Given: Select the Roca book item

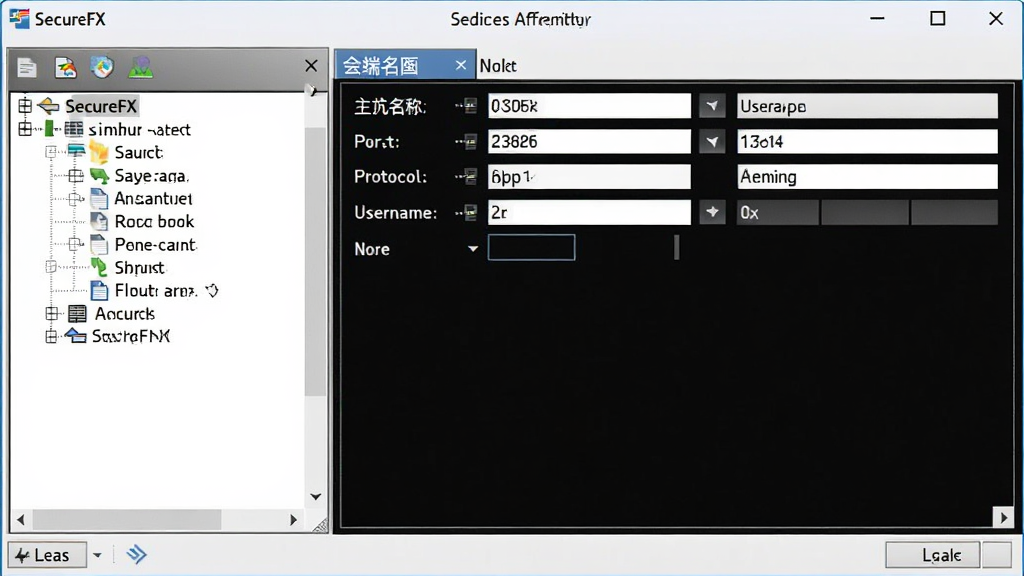Looking at the screenshot, I should pyautogui.click(x=154, y=221).
